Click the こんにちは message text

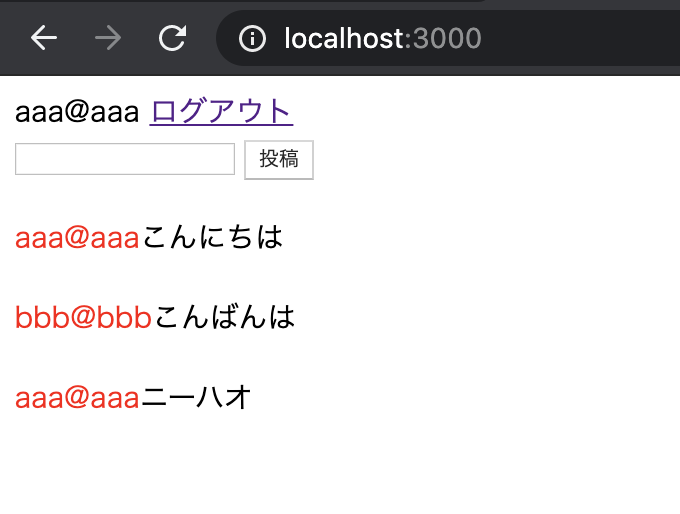pyautogui.click(x=213, y=238)
